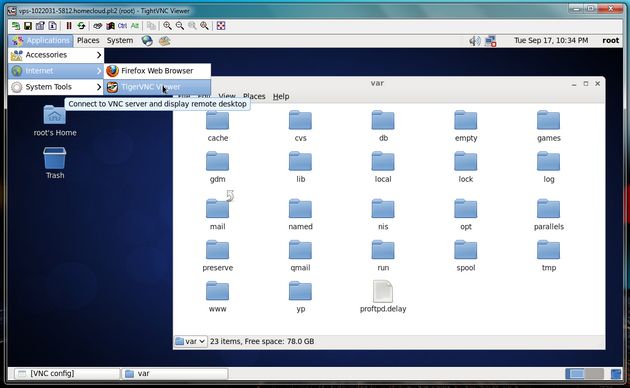The height and width of the screenshot is (388, 630).
Task: Launch the web browser globe icon in the top panel
Action: click(147, 41)
